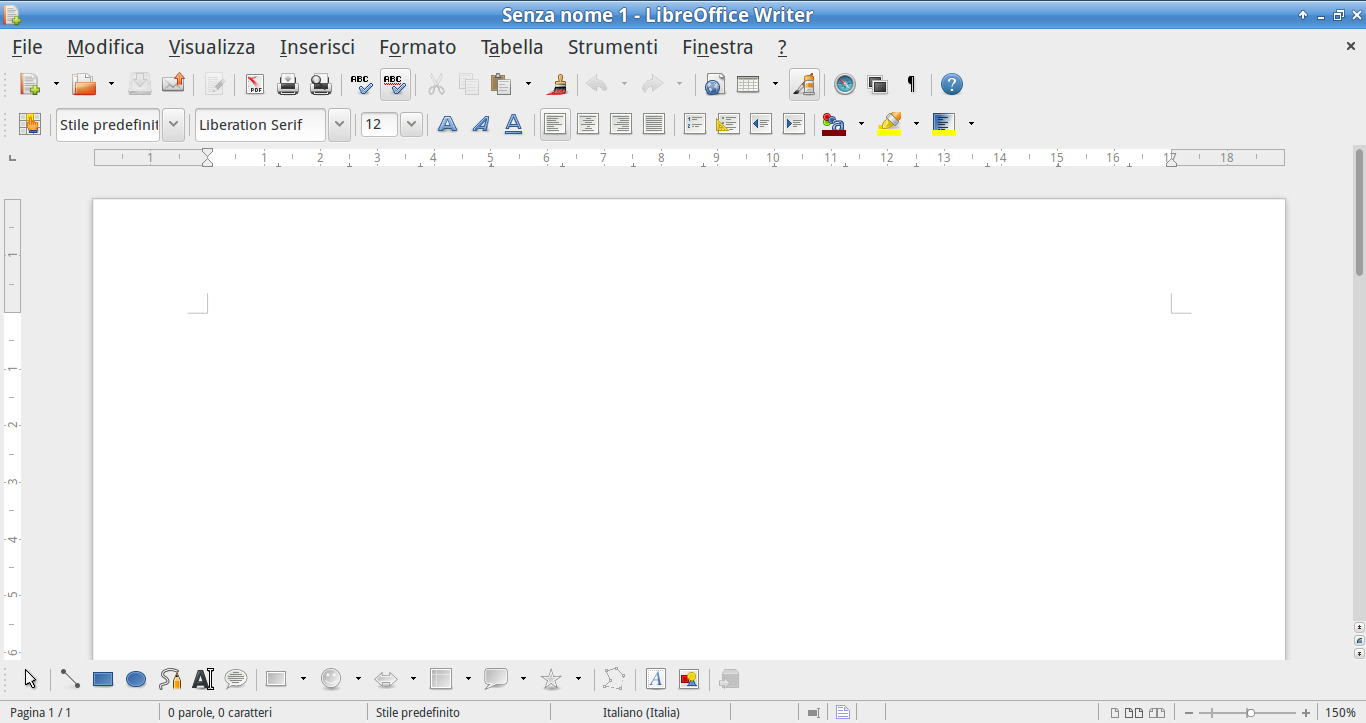
Task: Expand the Paste options dropdown arrow
Action: click(x=528, y=85)
